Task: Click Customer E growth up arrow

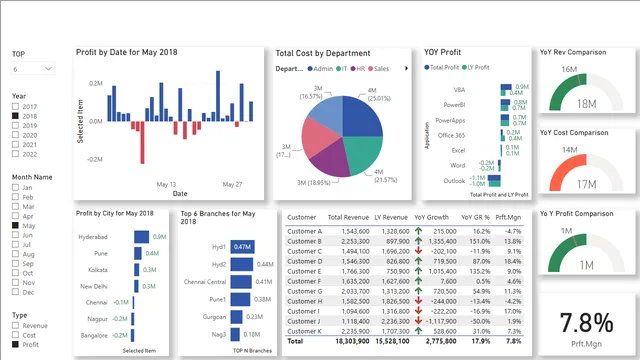Action: 418,271
